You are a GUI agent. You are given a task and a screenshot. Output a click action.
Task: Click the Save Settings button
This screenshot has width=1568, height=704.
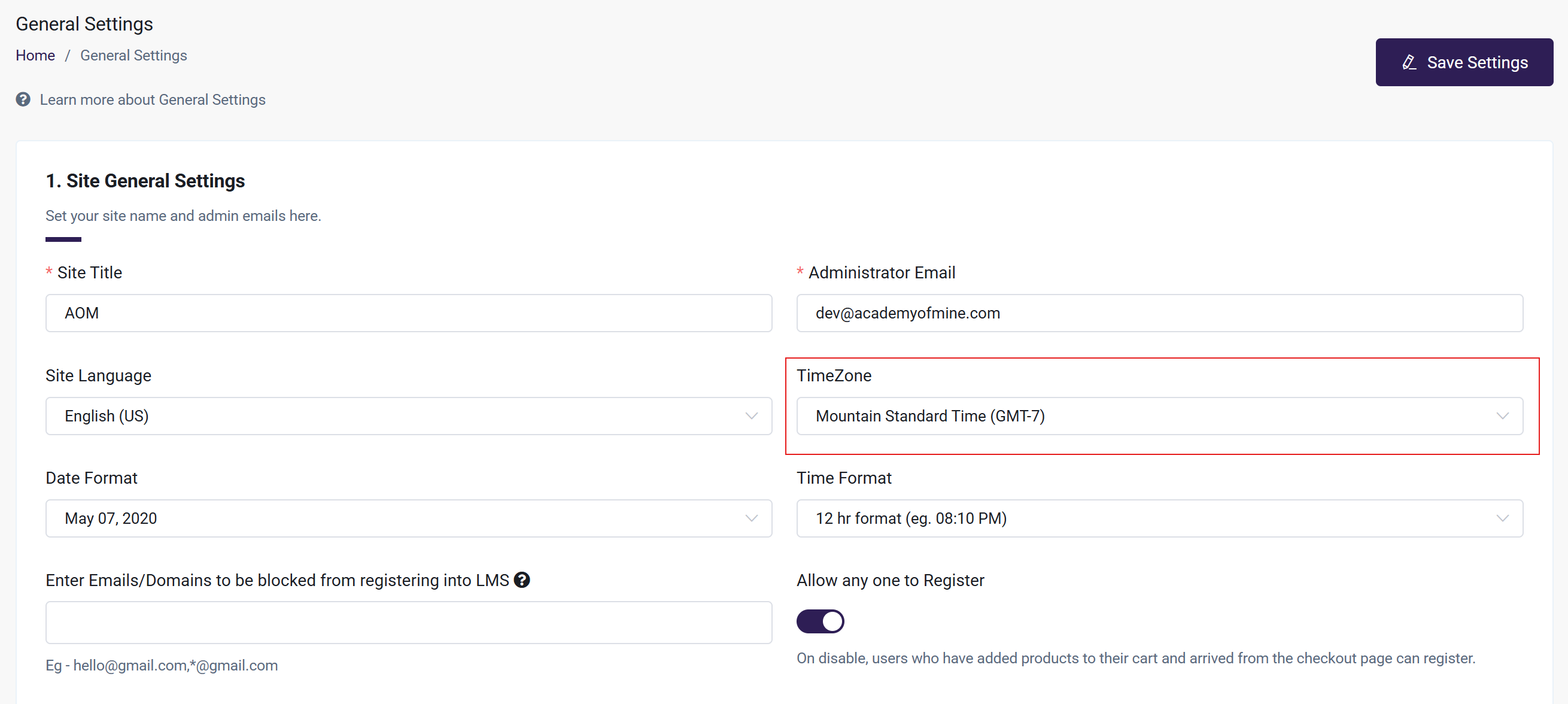(x=1464, y=62)
